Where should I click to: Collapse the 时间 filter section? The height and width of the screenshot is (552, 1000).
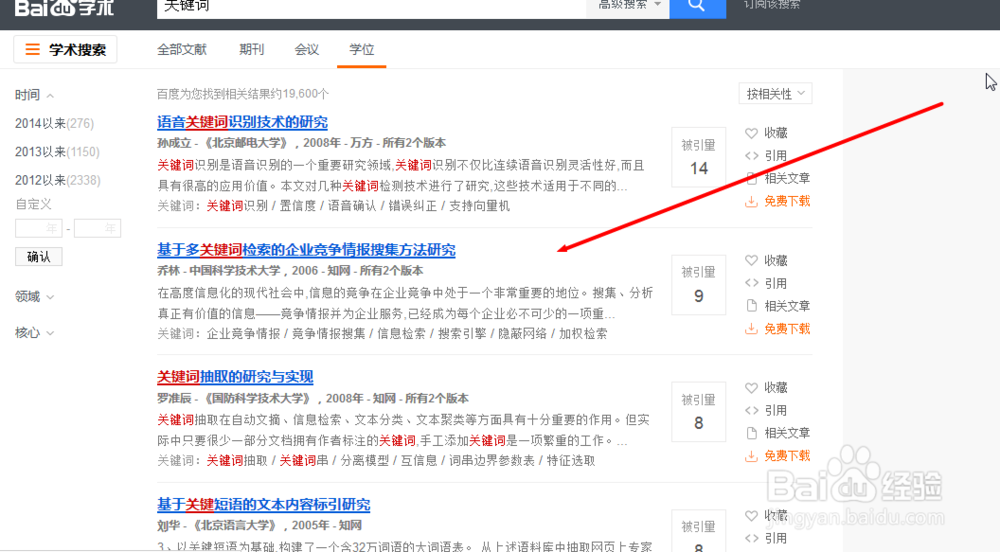(x=34, y=95)
